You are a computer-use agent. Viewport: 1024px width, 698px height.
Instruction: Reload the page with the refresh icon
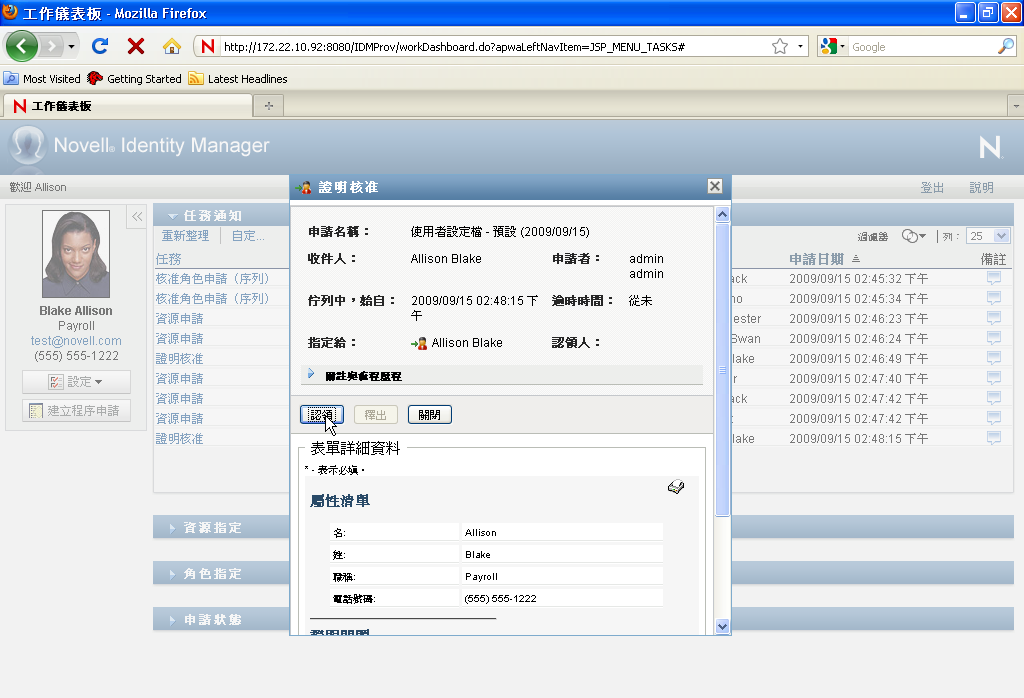tap(100, 46)
